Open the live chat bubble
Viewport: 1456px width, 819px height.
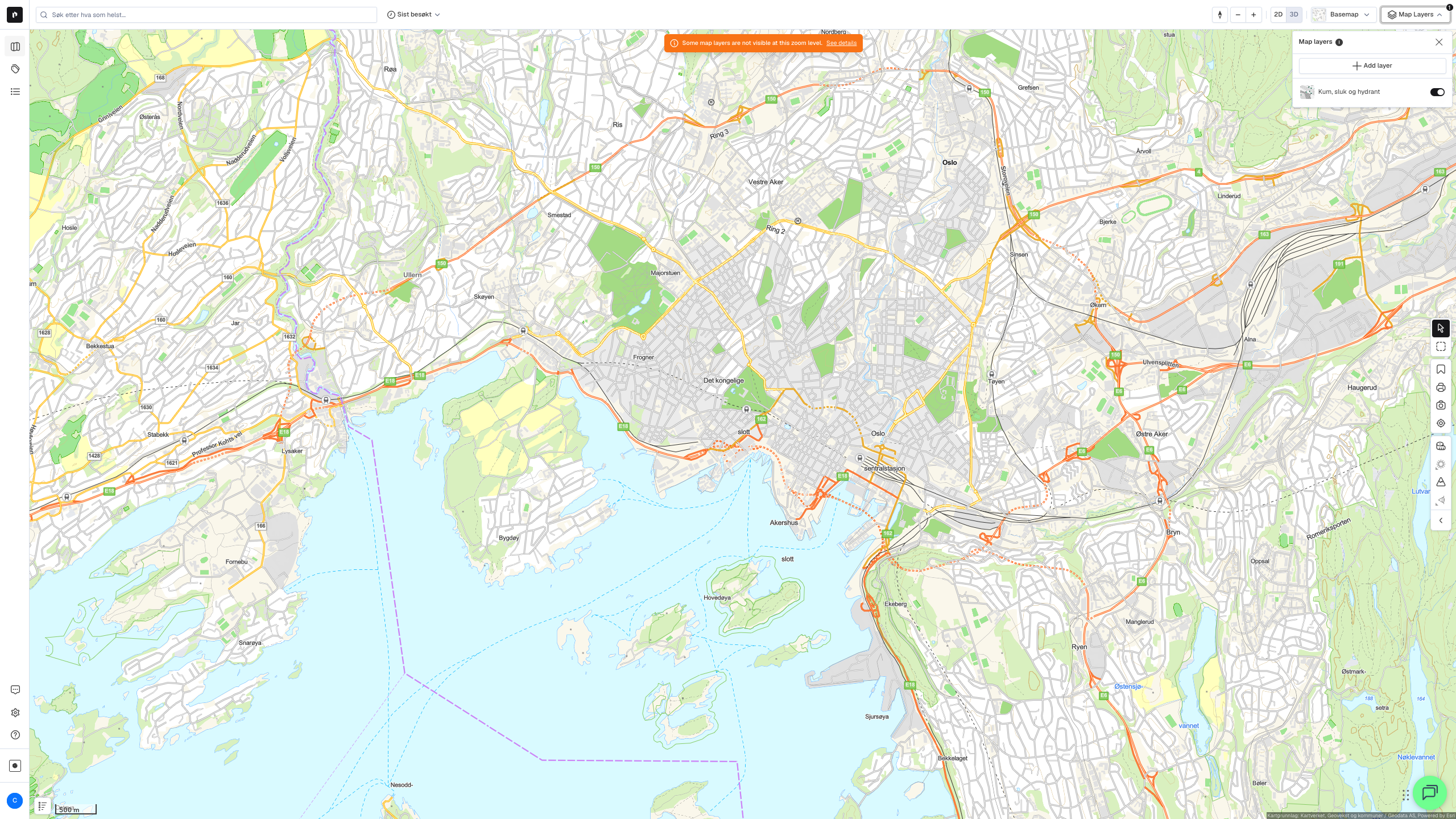[x=1430, y=792]
